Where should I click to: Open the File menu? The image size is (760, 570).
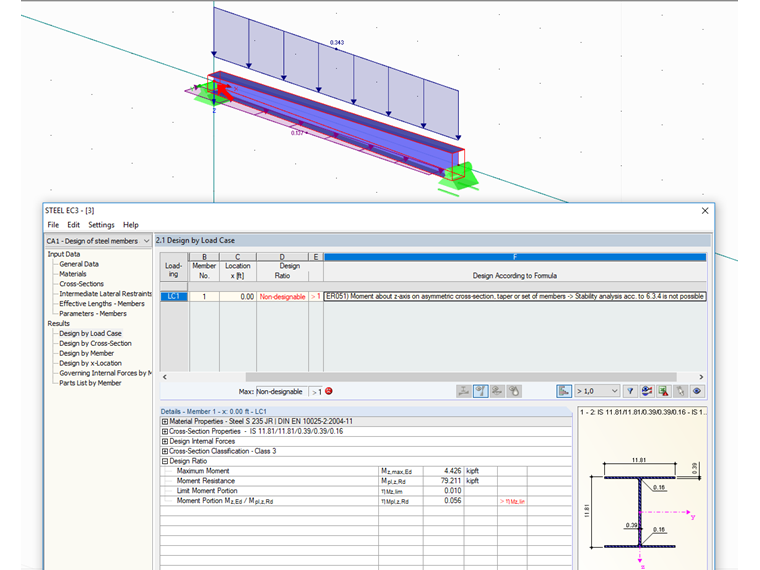[53, 225]
